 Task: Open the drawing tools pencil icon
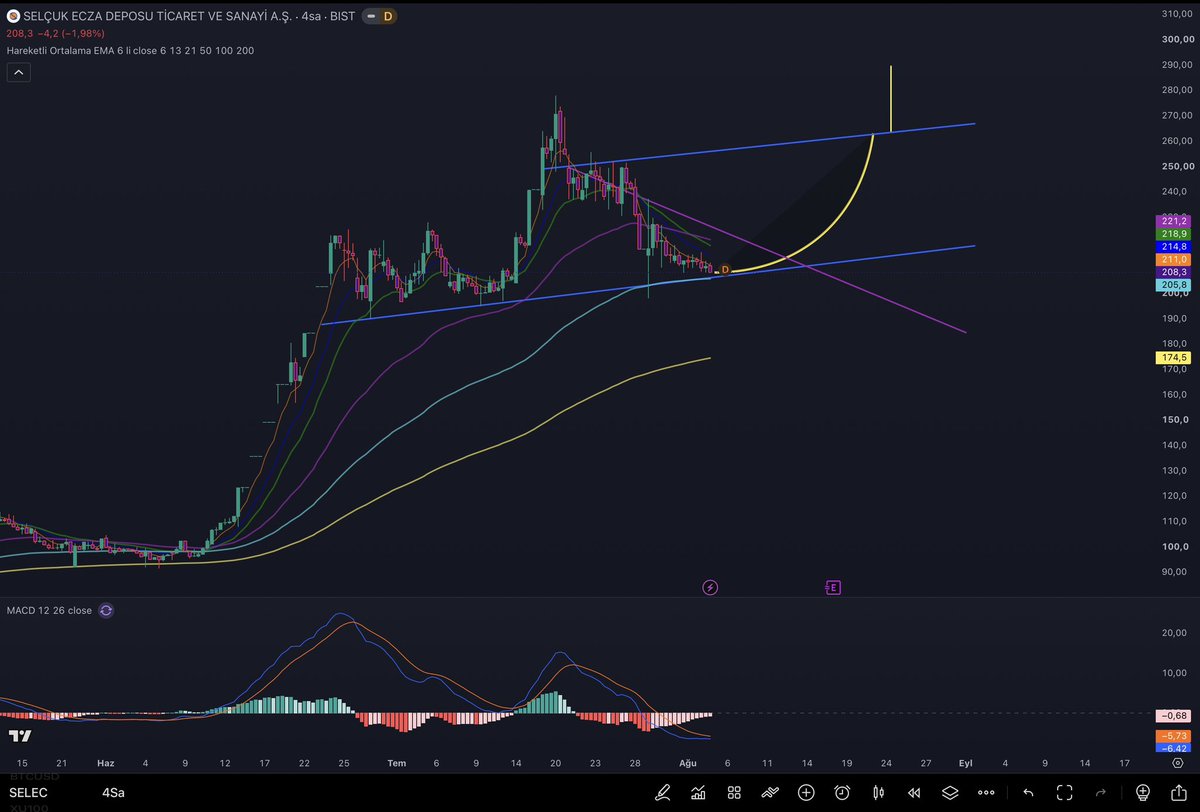pos(662,793)
